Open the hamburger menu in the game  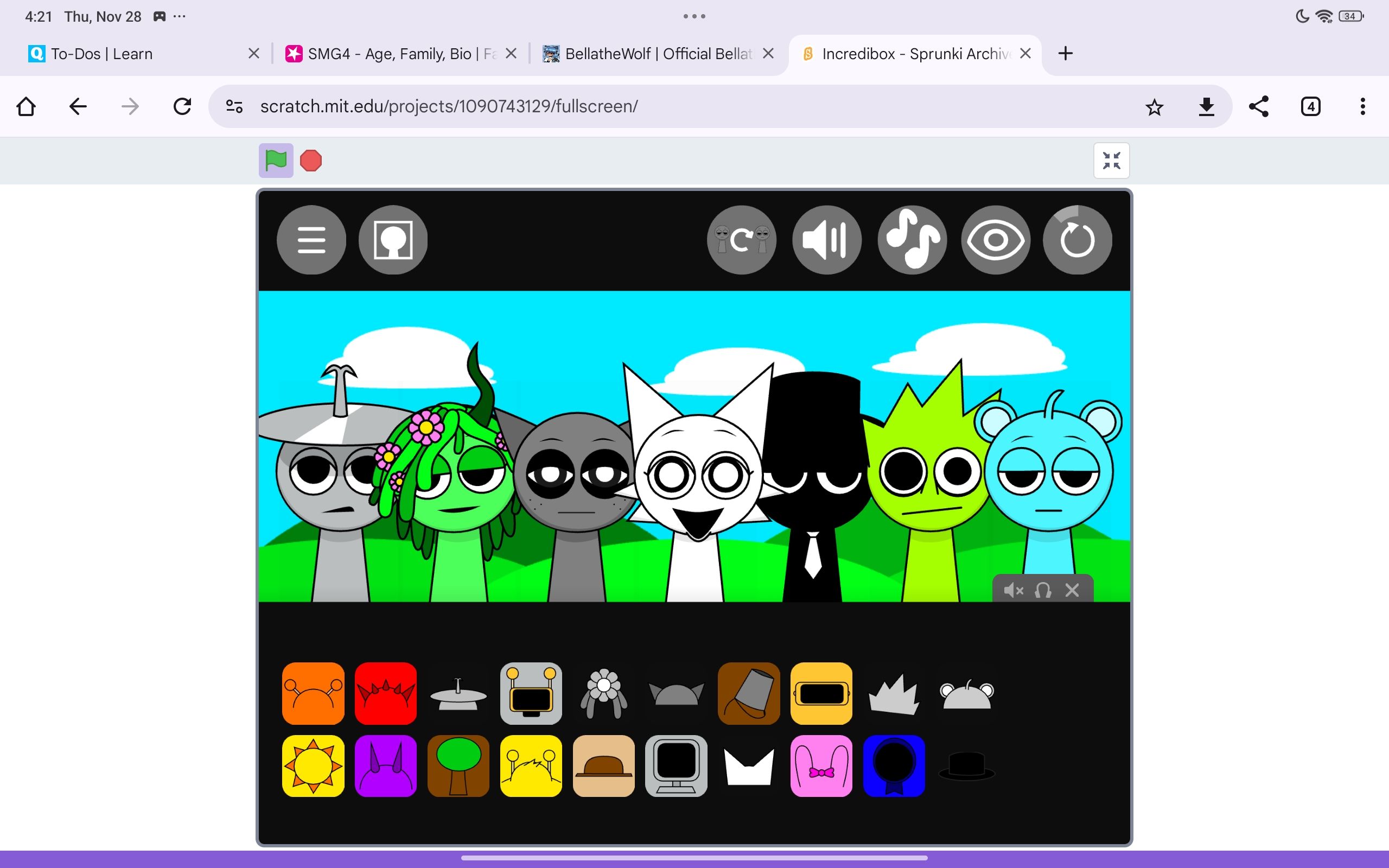(311, 240)
